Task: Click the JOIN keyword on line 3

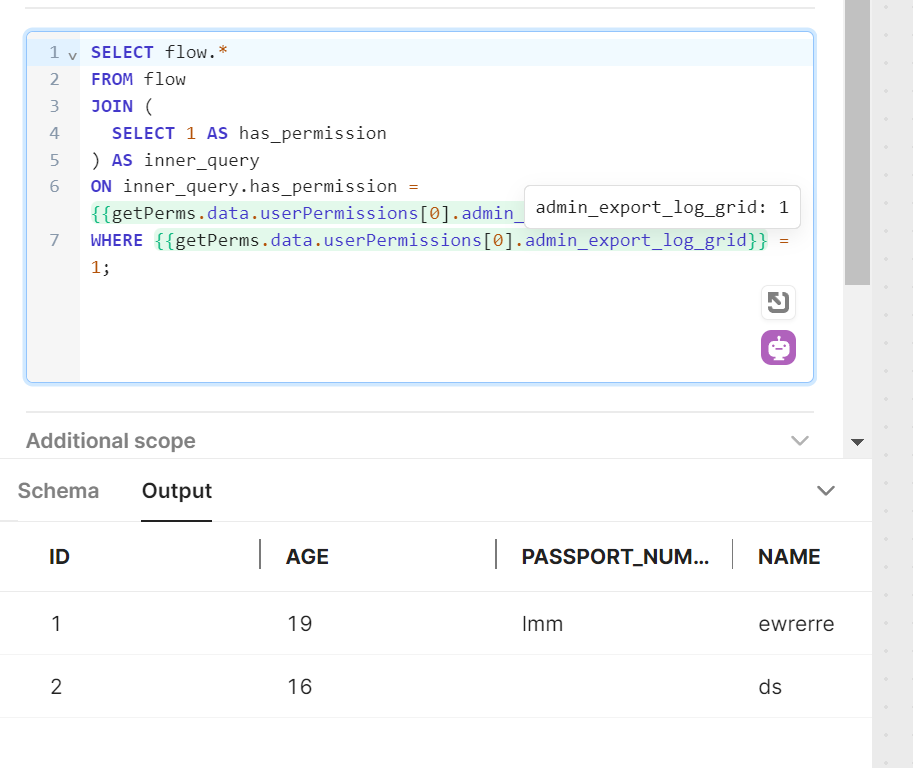Action: tap(112, 107)
